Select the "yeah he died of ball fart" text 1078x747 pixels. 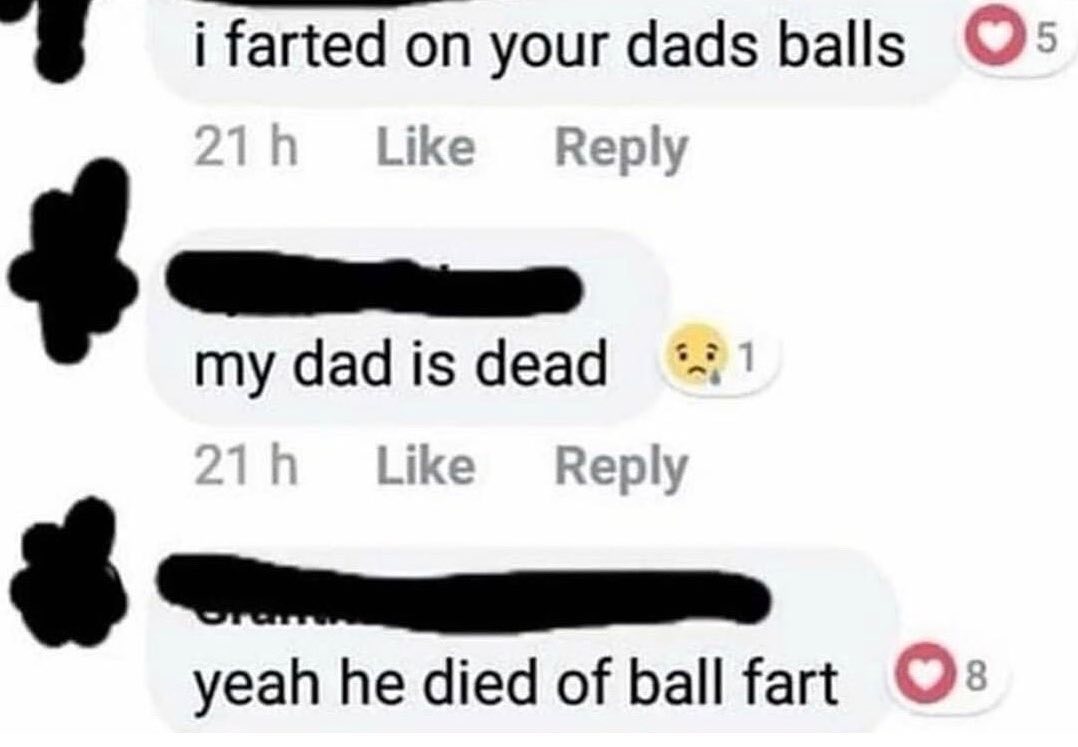pos(516,683)
